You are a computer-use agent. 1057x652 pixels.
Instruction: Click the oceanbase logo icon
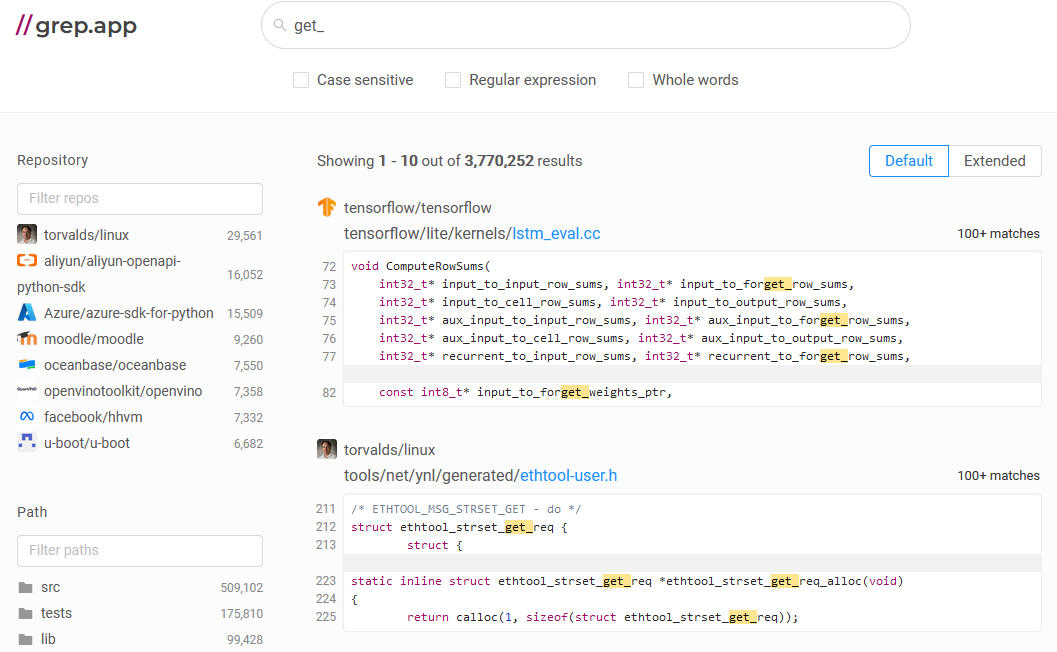pos(27,365)
